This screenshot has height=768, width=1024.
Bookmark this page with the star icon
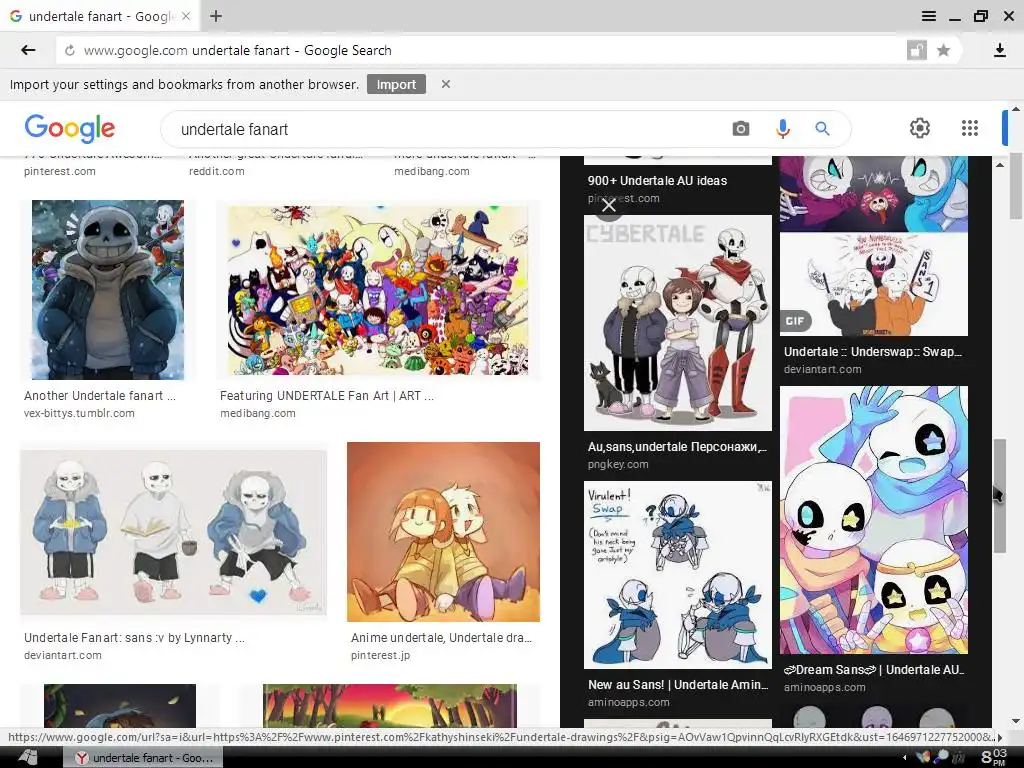(x=944, y=50)
